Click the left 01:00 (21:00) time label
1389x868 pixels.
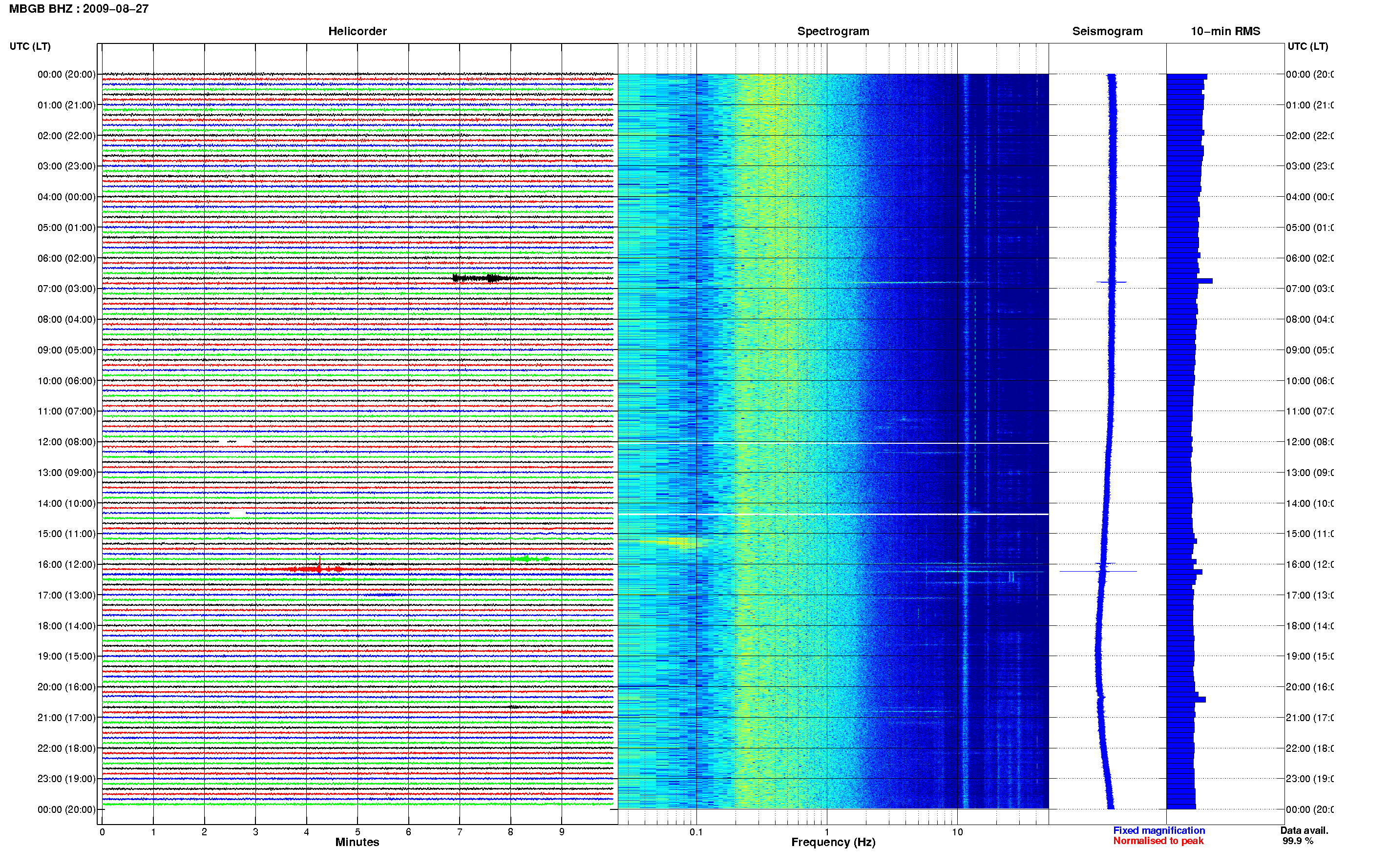point(66,105)
